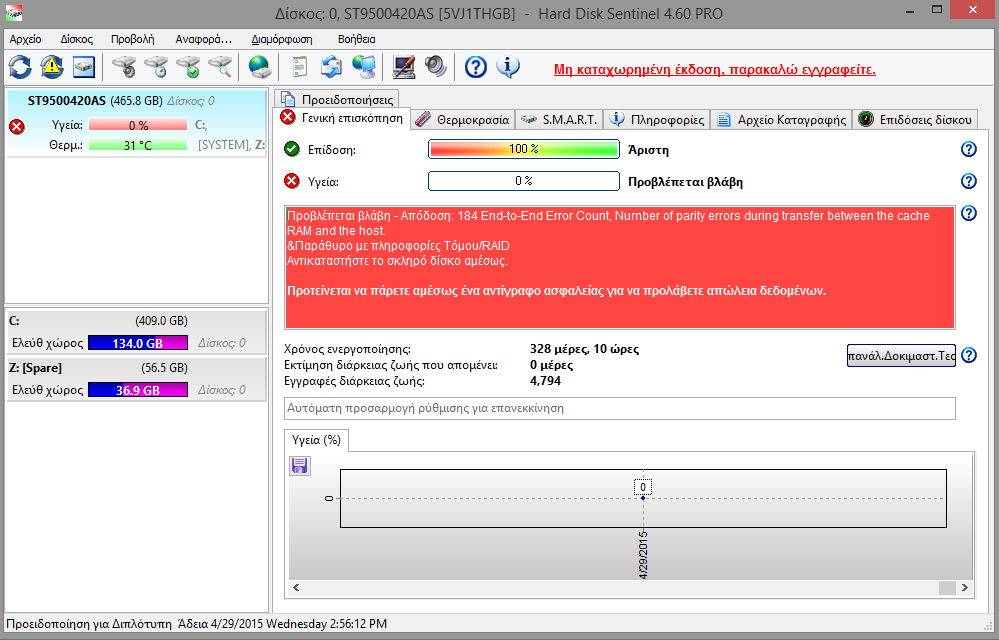Screen dimensions: 999x640
Task: Open the Αναφορά... menu
Action: [x=203, y=39]
